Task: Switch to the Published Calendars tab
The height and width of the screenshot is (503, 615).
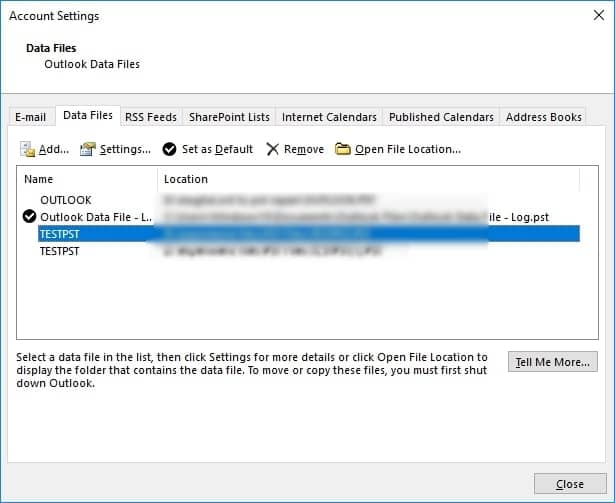Action: pos(441,117)
